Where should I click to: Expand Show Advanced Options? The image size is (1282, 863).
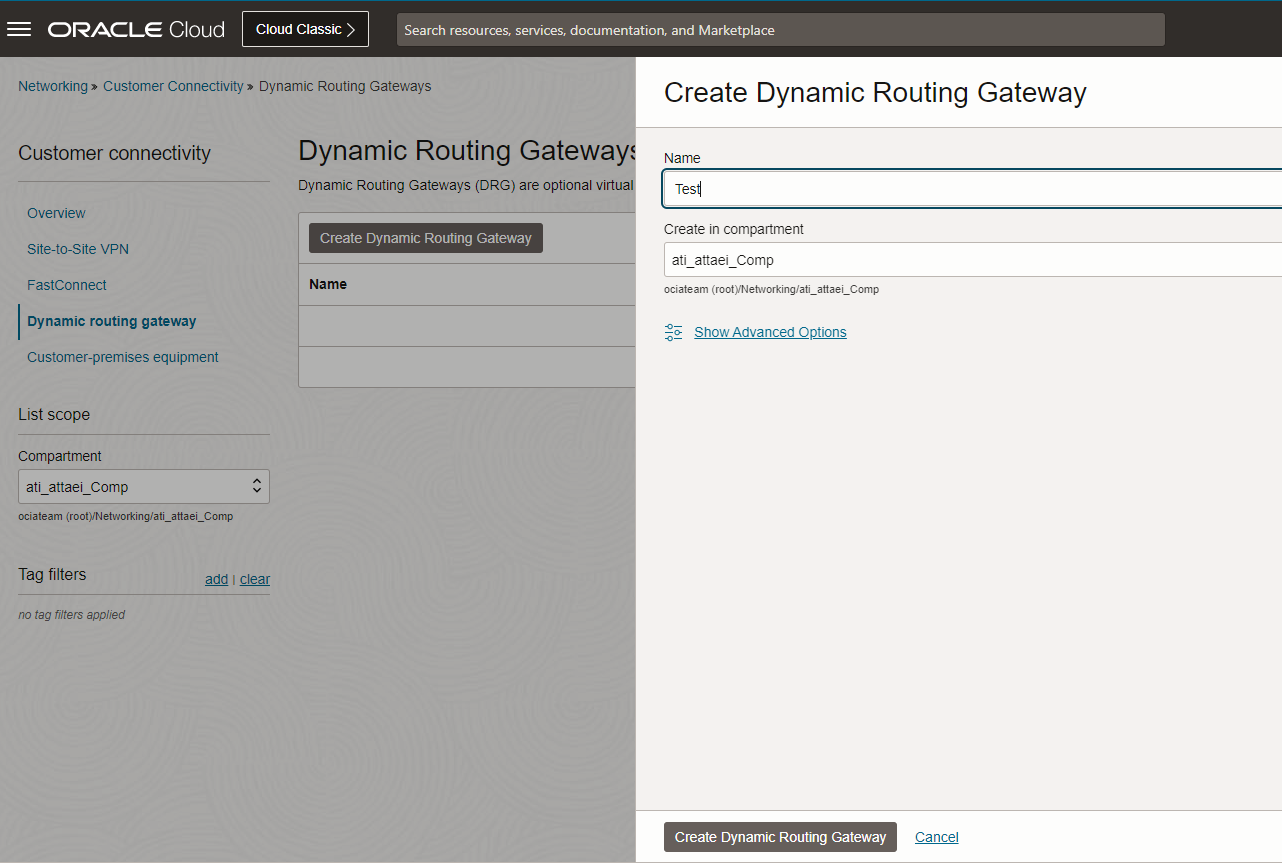click(770, 332)
